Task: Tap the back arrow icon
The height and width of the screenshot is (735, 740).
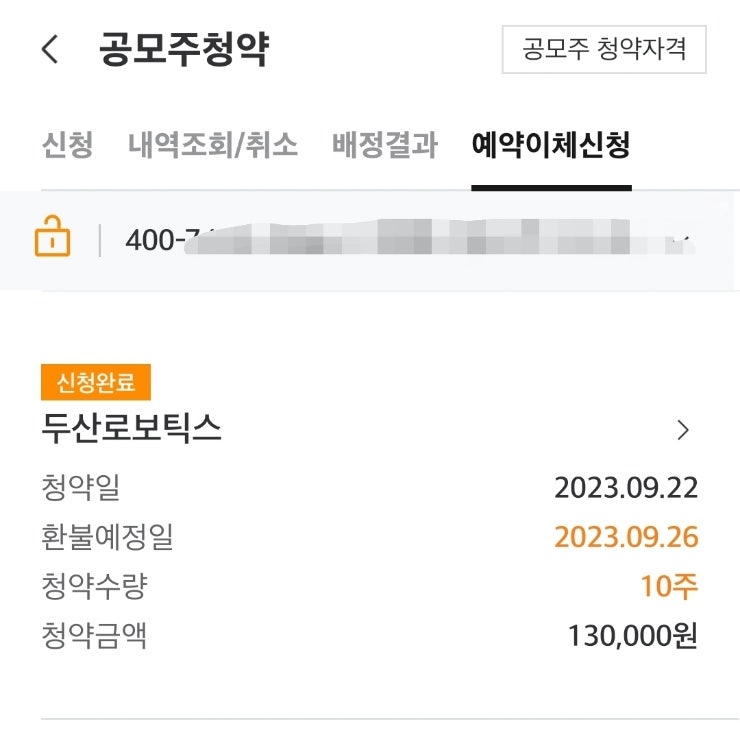Action: (51, 50)
